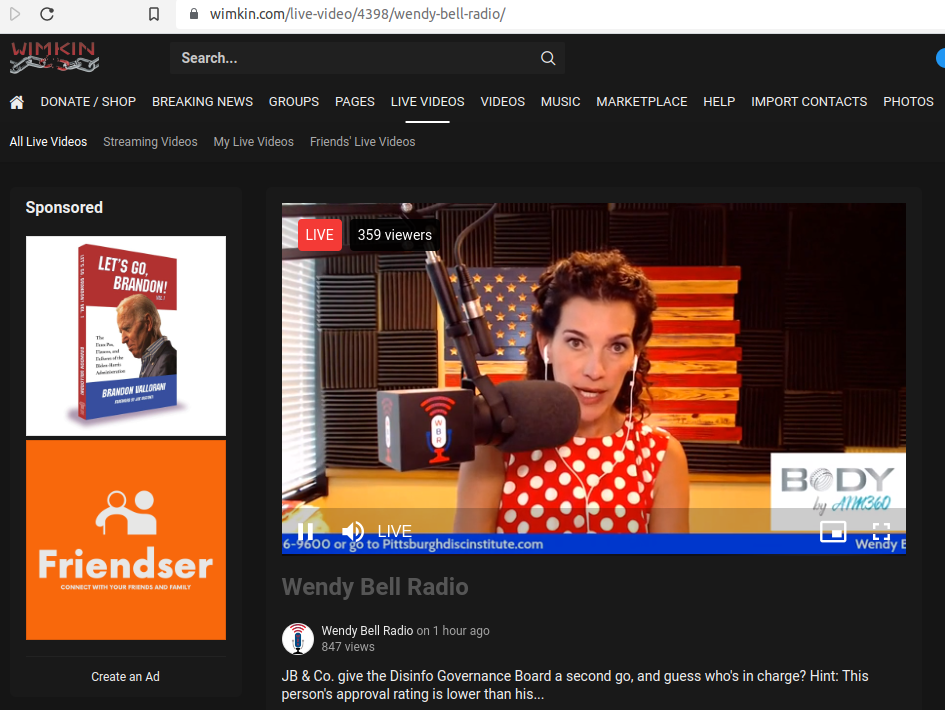Image resolution: width=945 pixels, height=710 pixels.
Task: Click the home icon in navigation
Action: click(17, 102)
